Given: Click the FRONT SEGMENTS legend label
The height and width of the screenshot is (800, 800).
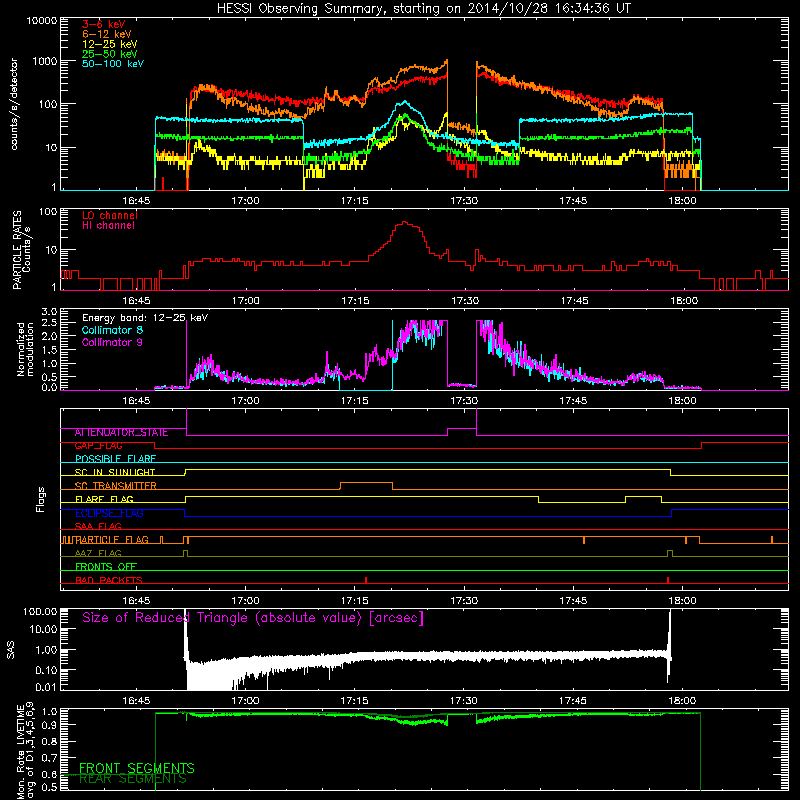Looking at the screenshot, I should [137, 768].
